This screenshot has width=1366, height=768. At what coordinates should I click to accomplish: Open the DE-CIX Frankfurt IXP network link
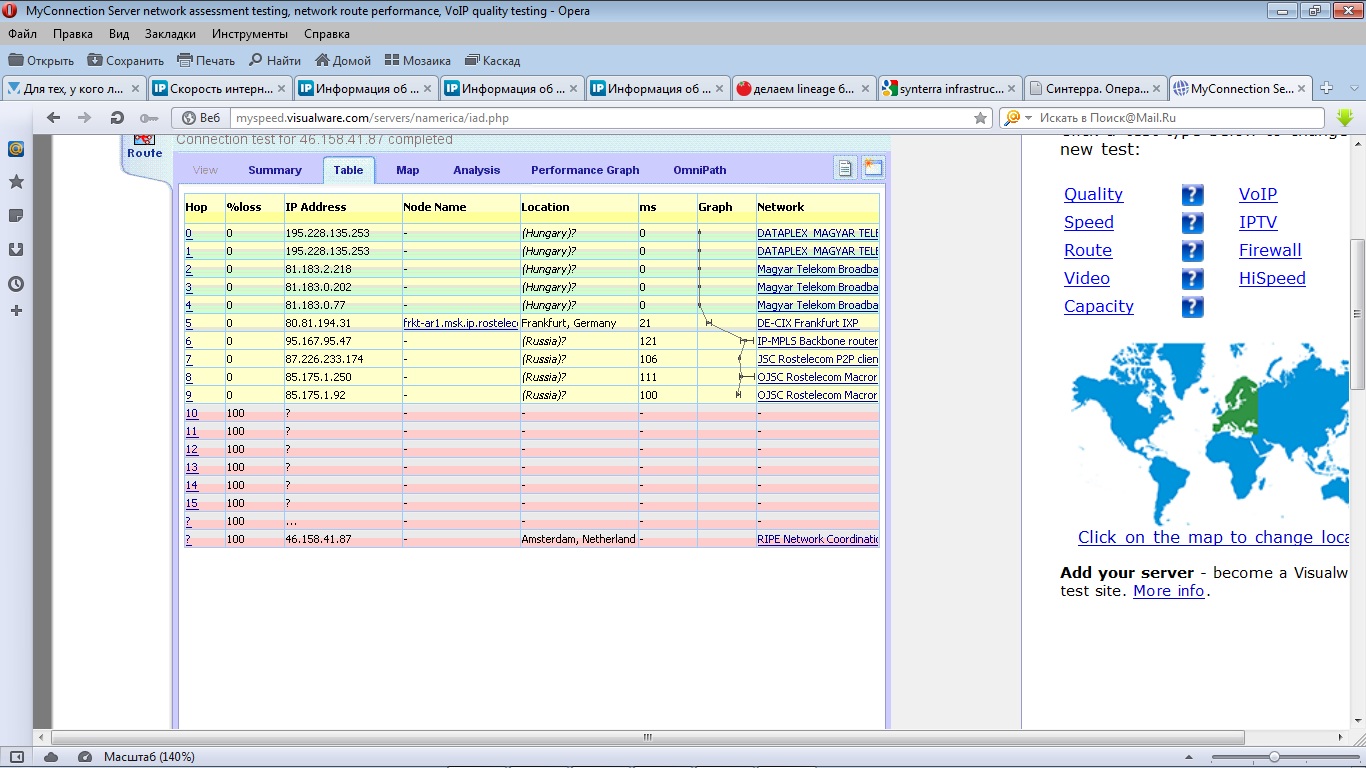pos(808,323)
